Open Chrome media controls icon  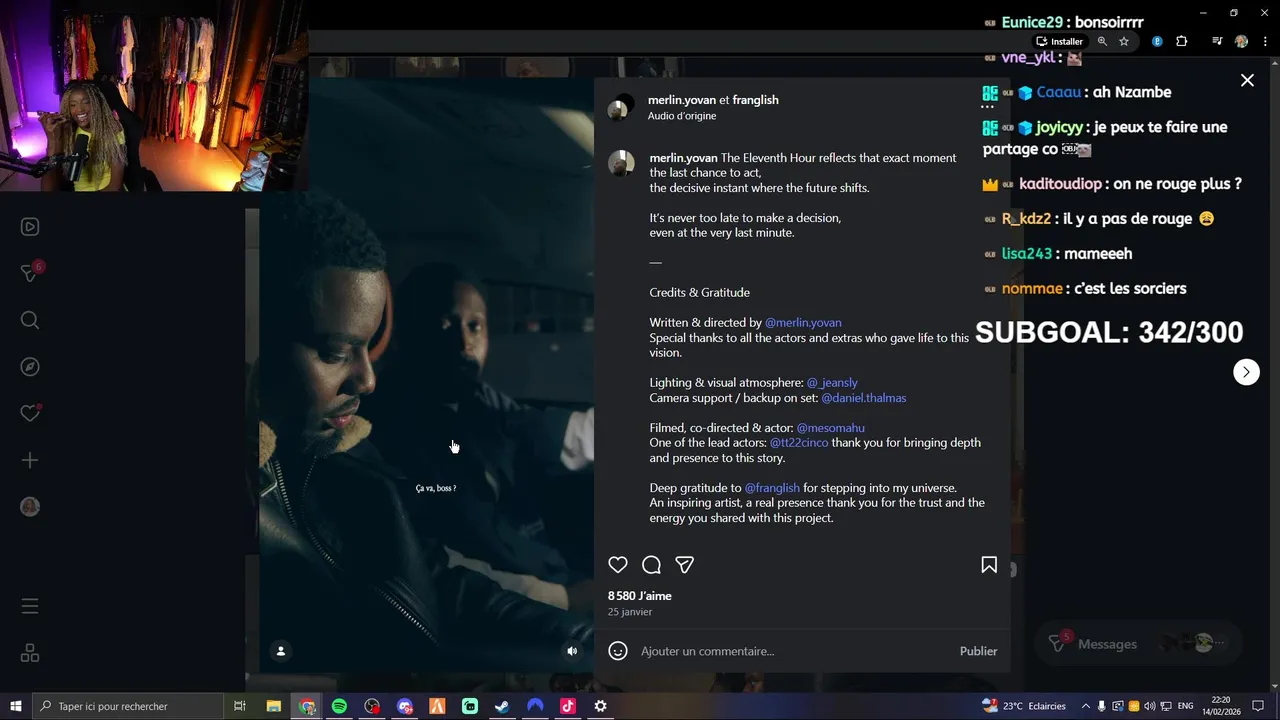coord(1217,41)
